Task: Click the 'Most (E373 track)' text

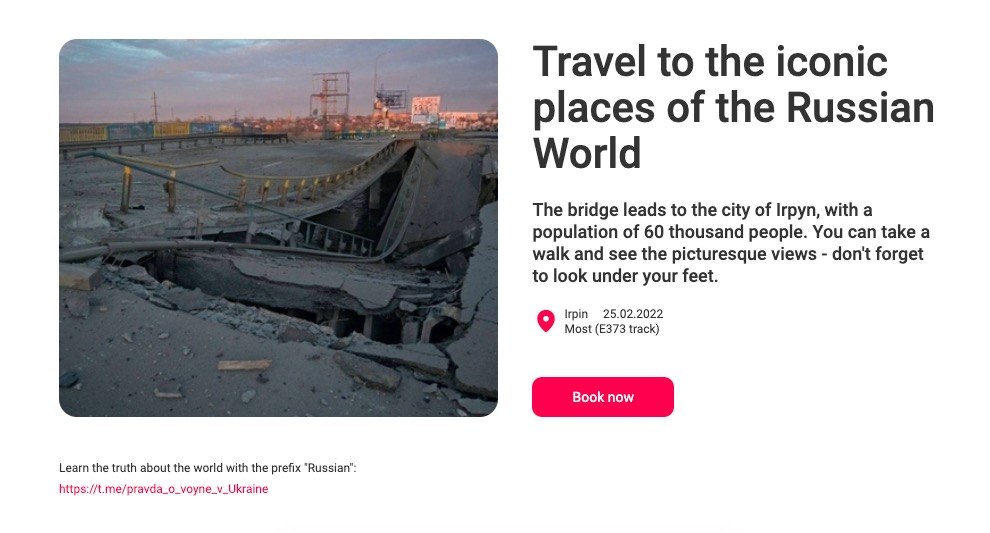Action: (611, 329)
